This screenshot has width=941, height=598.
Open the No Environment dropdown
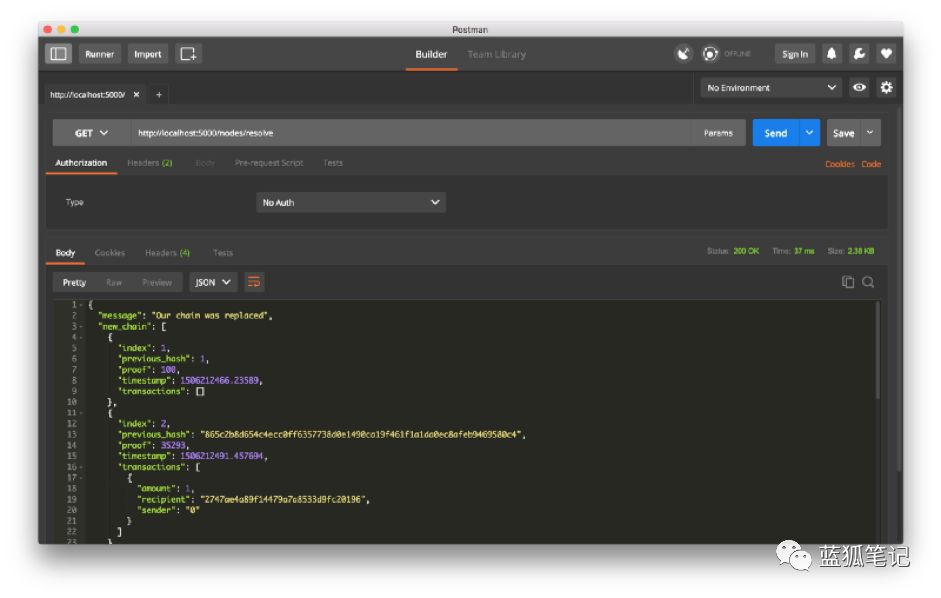tap(771, 88)
